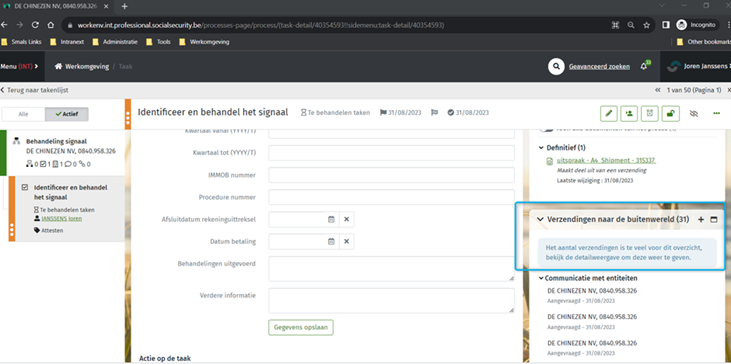The width and height of the screenshot is (731, 364).
Task: Open the browser side panel icon
Action: tap(666, 25)
